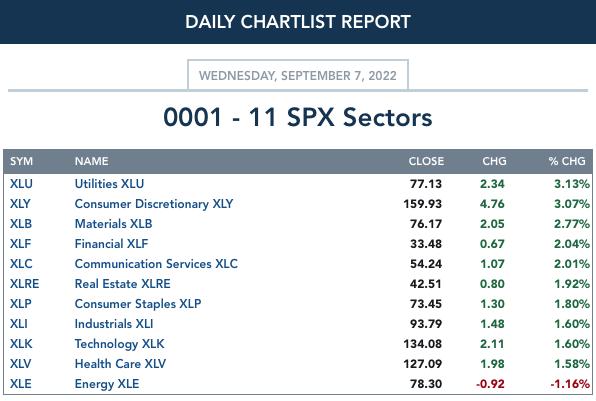596x401 pixels.
Task: Click the Wednesday, September 7, 2022 date box
Action: click(298, 75)
